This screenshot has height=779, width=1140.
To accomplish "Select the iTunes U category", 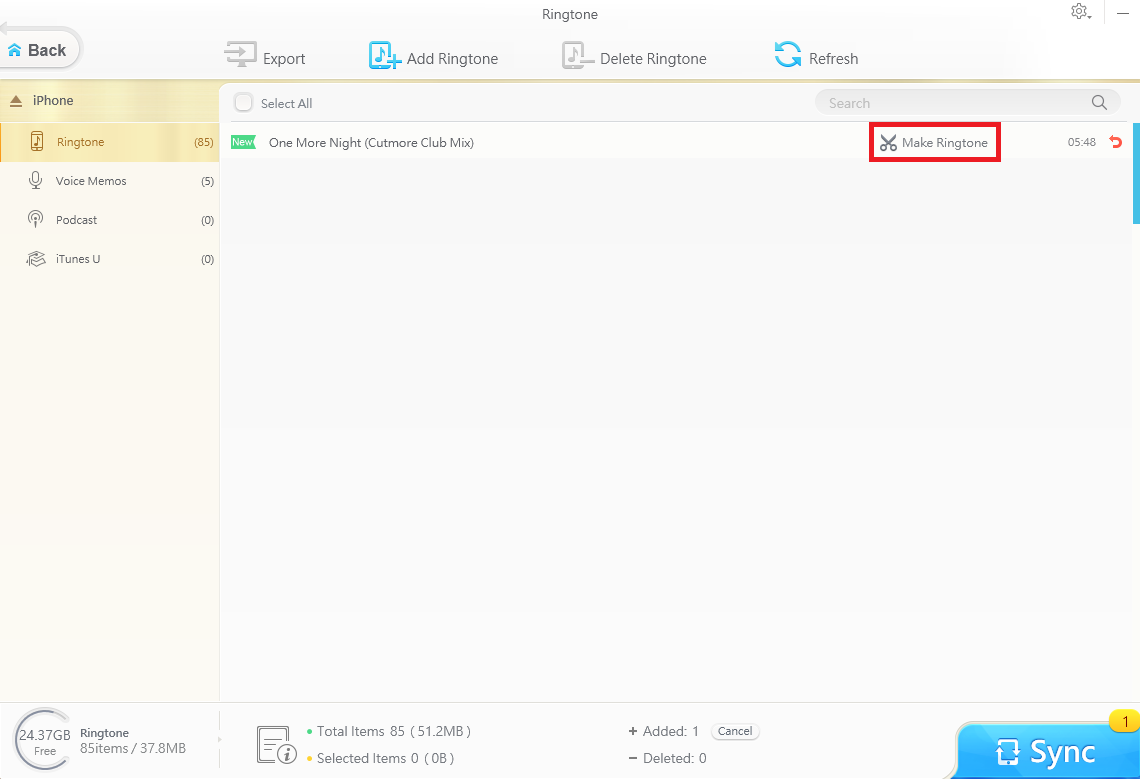I will (x=78, y=259).
